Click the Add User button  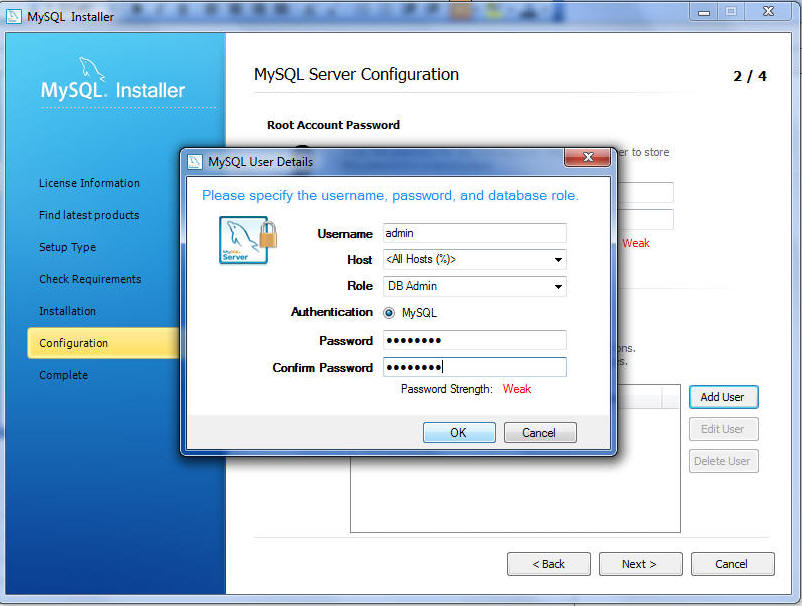[723, 397]
